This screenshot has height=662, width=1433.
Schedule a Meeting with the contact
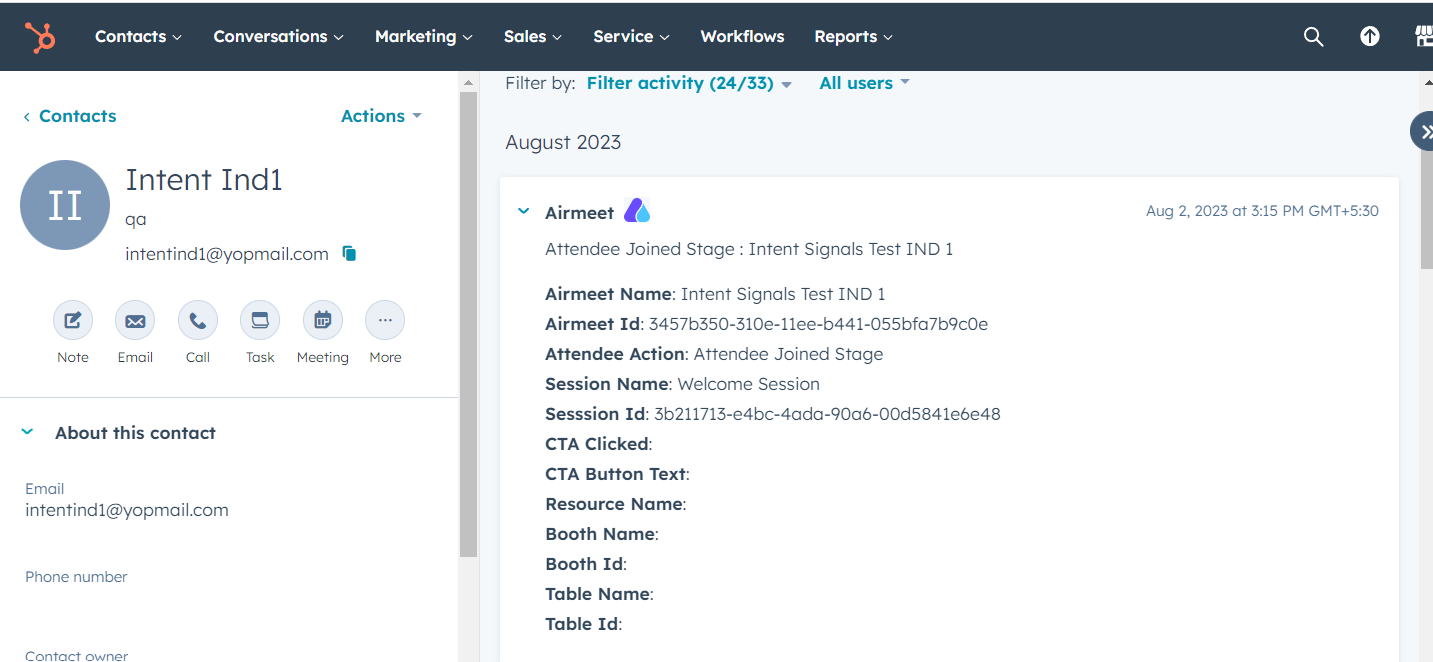point(323,320)
